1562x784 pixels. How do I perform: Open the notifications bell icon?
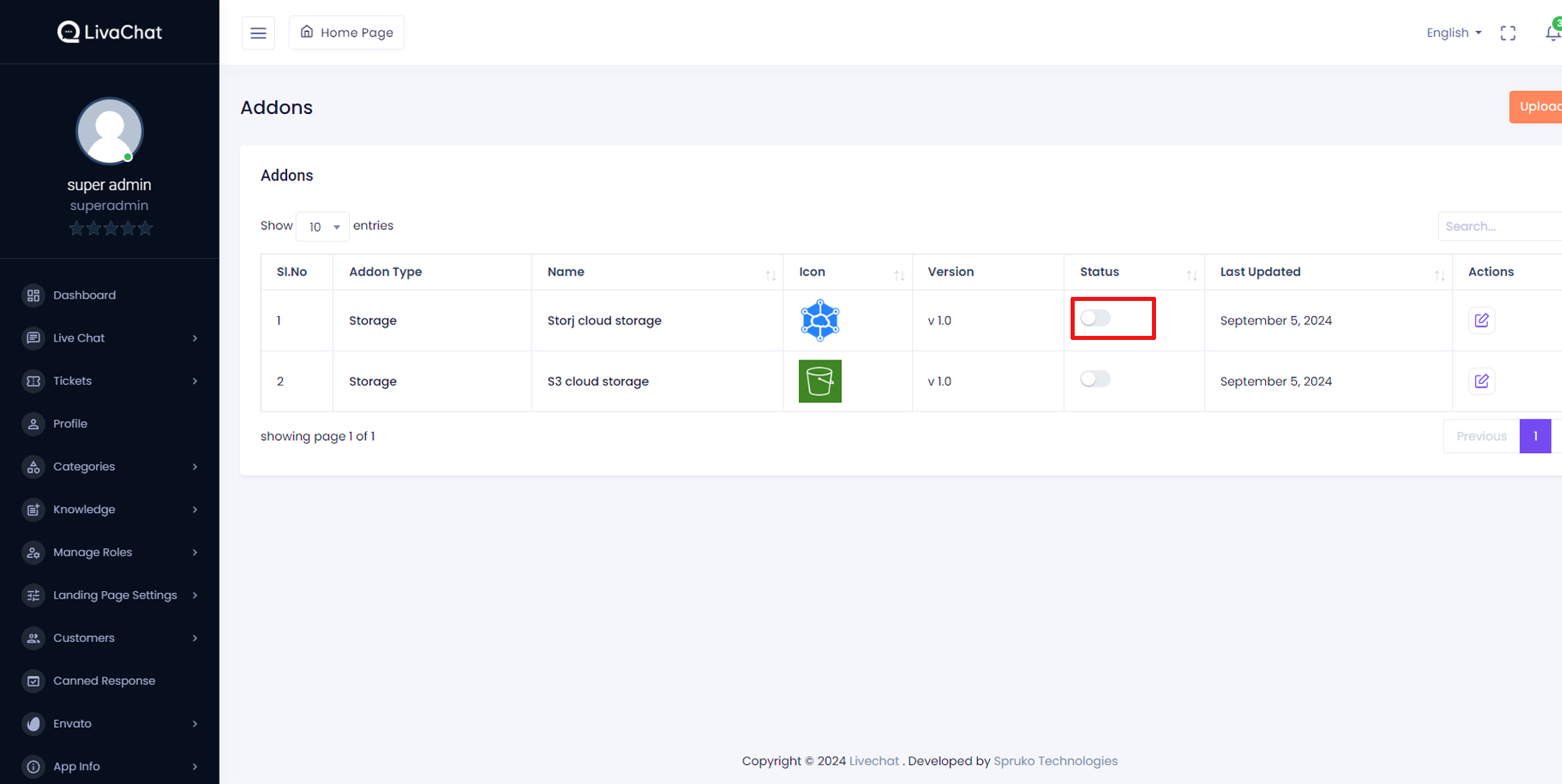pos(1551,33)
